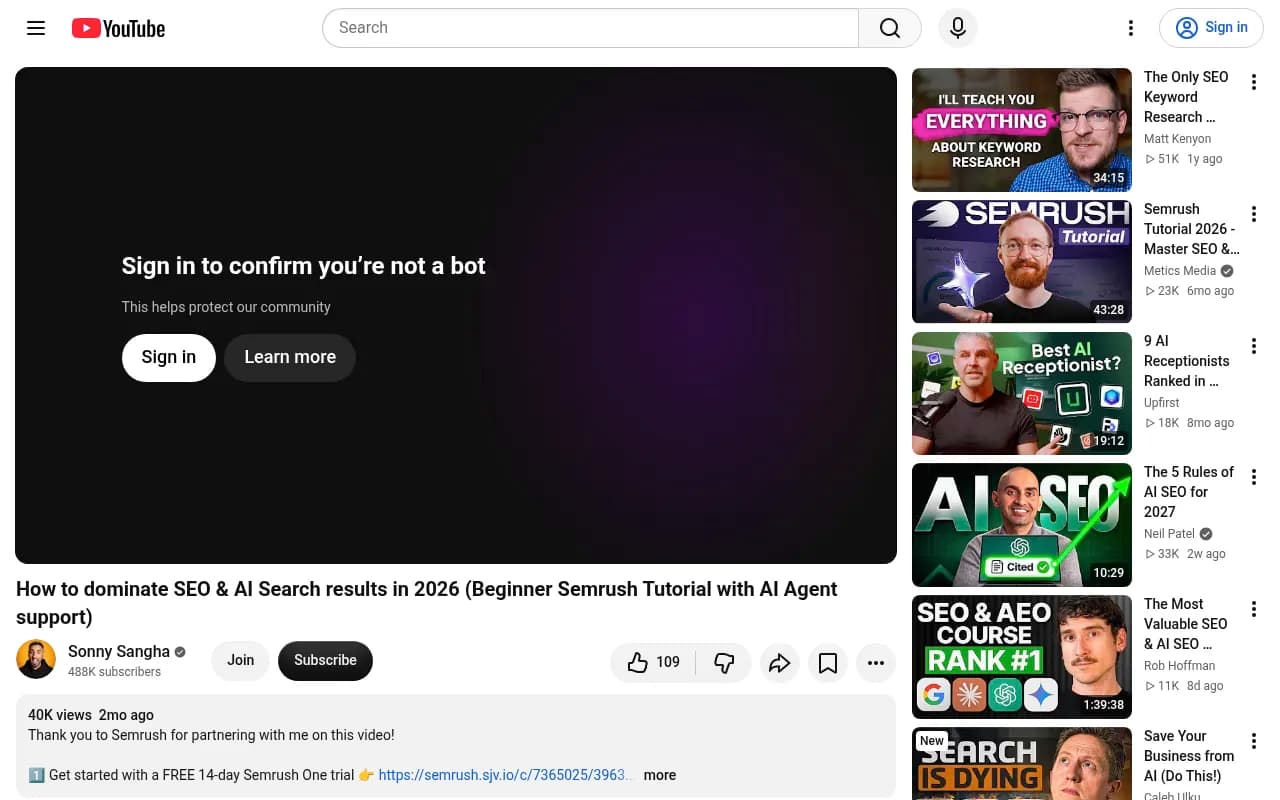Open SEO & AEO Course thumbnail
This screenshot has width=1280, height=800.
(1022, 657)
